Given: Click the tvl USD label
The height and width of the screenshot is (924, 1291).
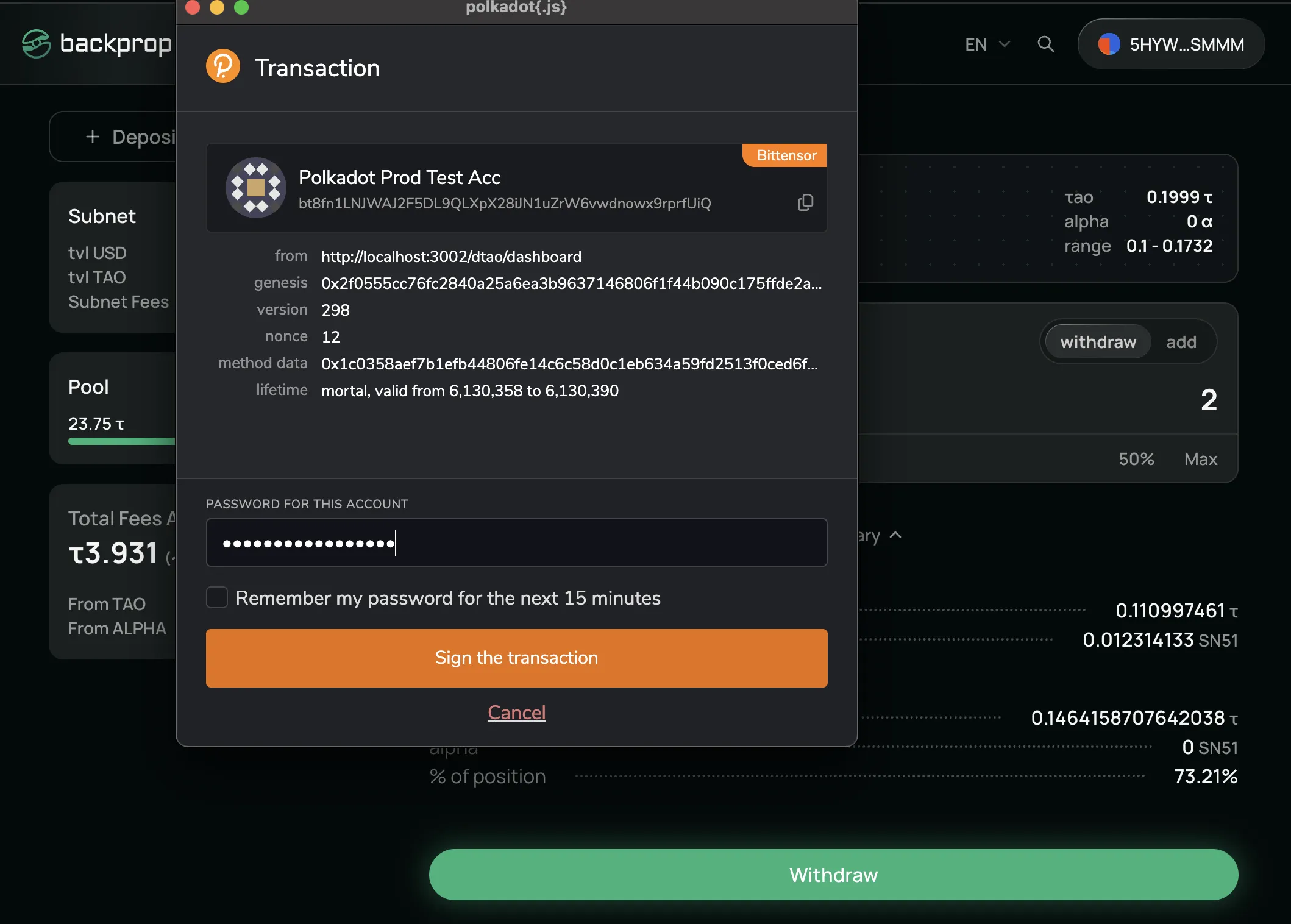Looking at the screenshot, I should pyautogui.click(x=98, y=253).
